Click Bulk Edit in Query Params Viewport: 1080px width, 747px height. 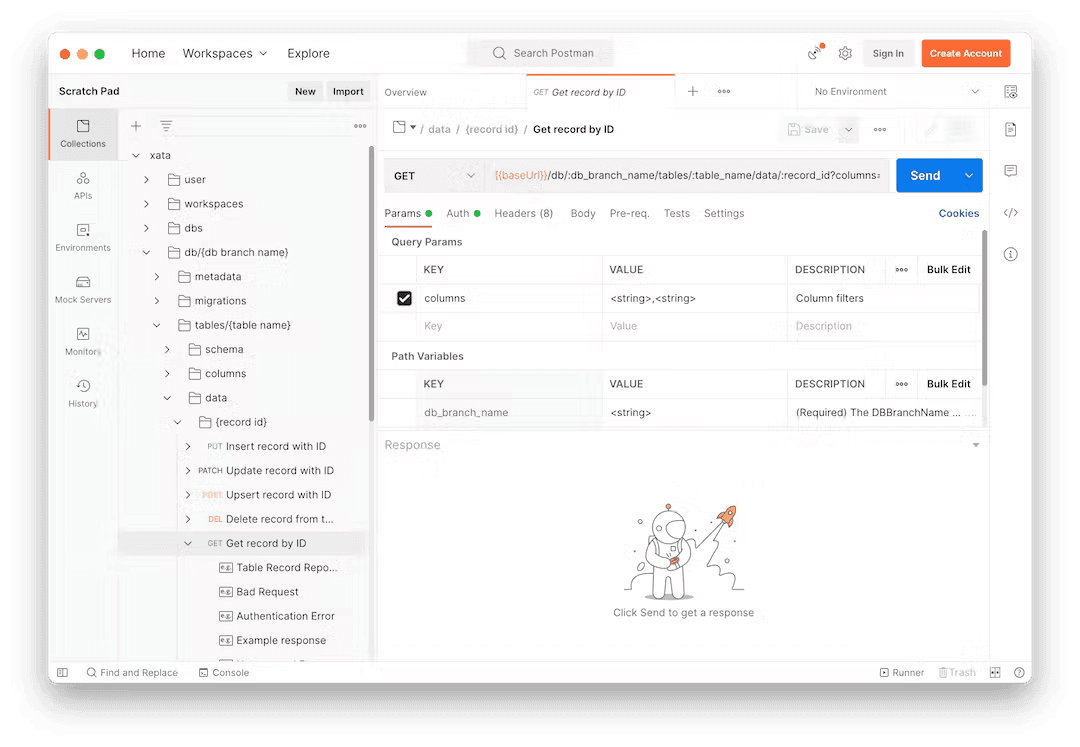[x=948, y=270]
